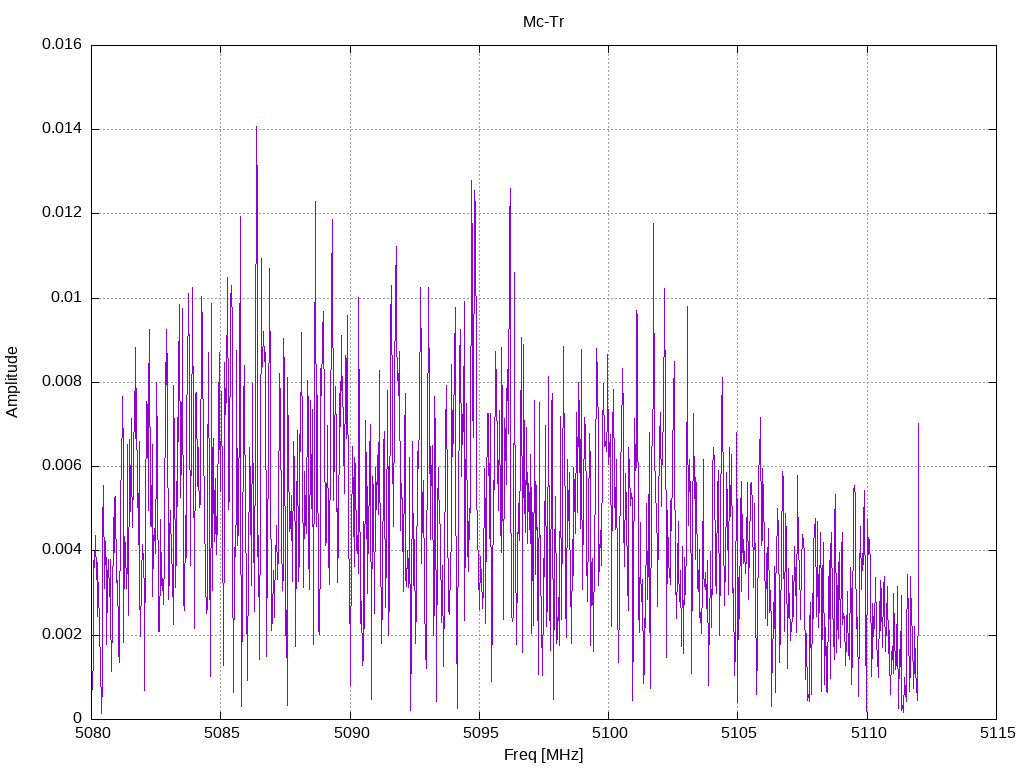The height and width of the screenshot is (768, 1024).
Task: Click the y-axis tick label 0.002
Action: [x=62, y=635]
